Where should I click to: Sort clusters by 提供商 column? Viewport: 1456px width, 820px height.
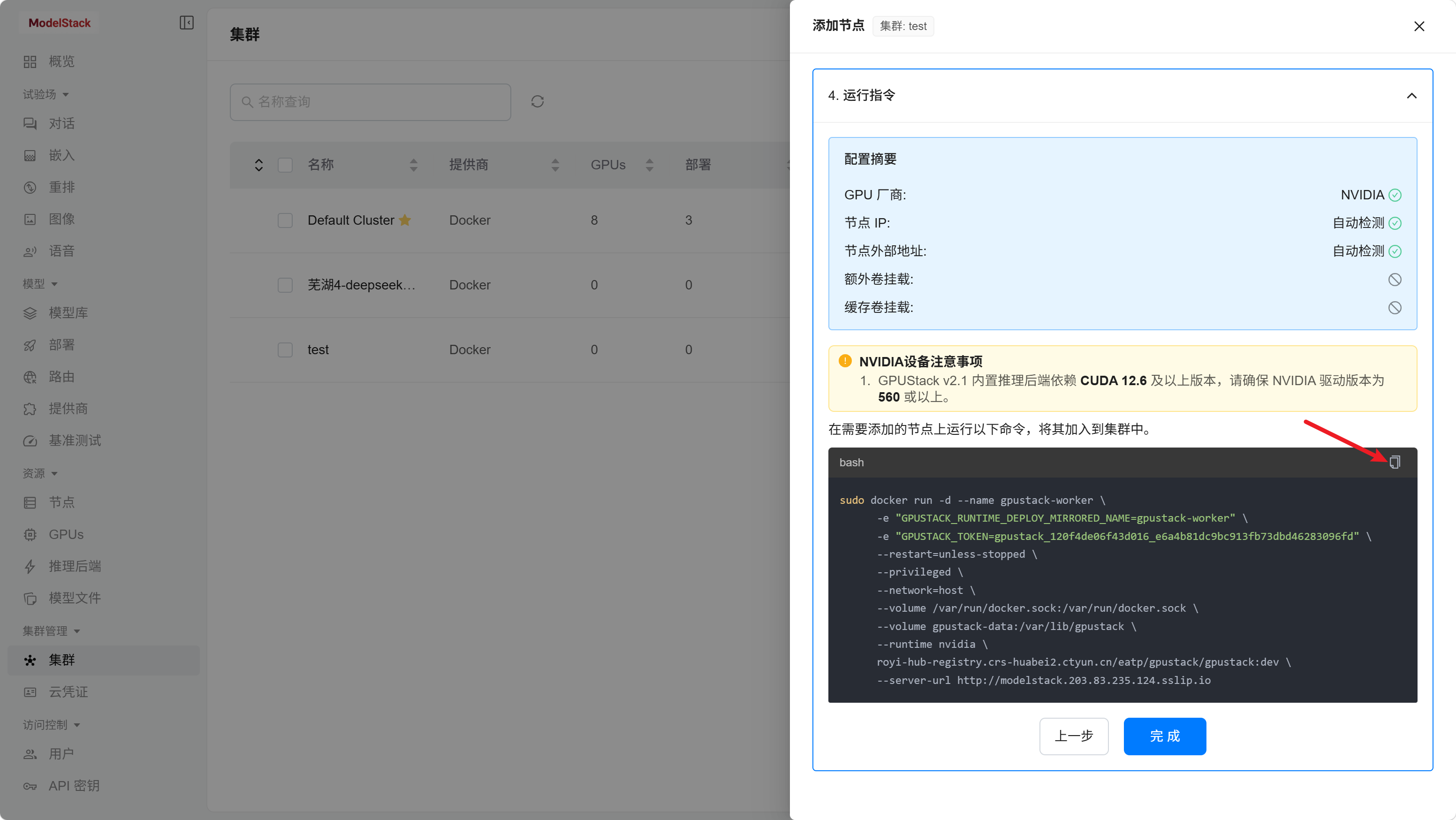click(555, 165)
